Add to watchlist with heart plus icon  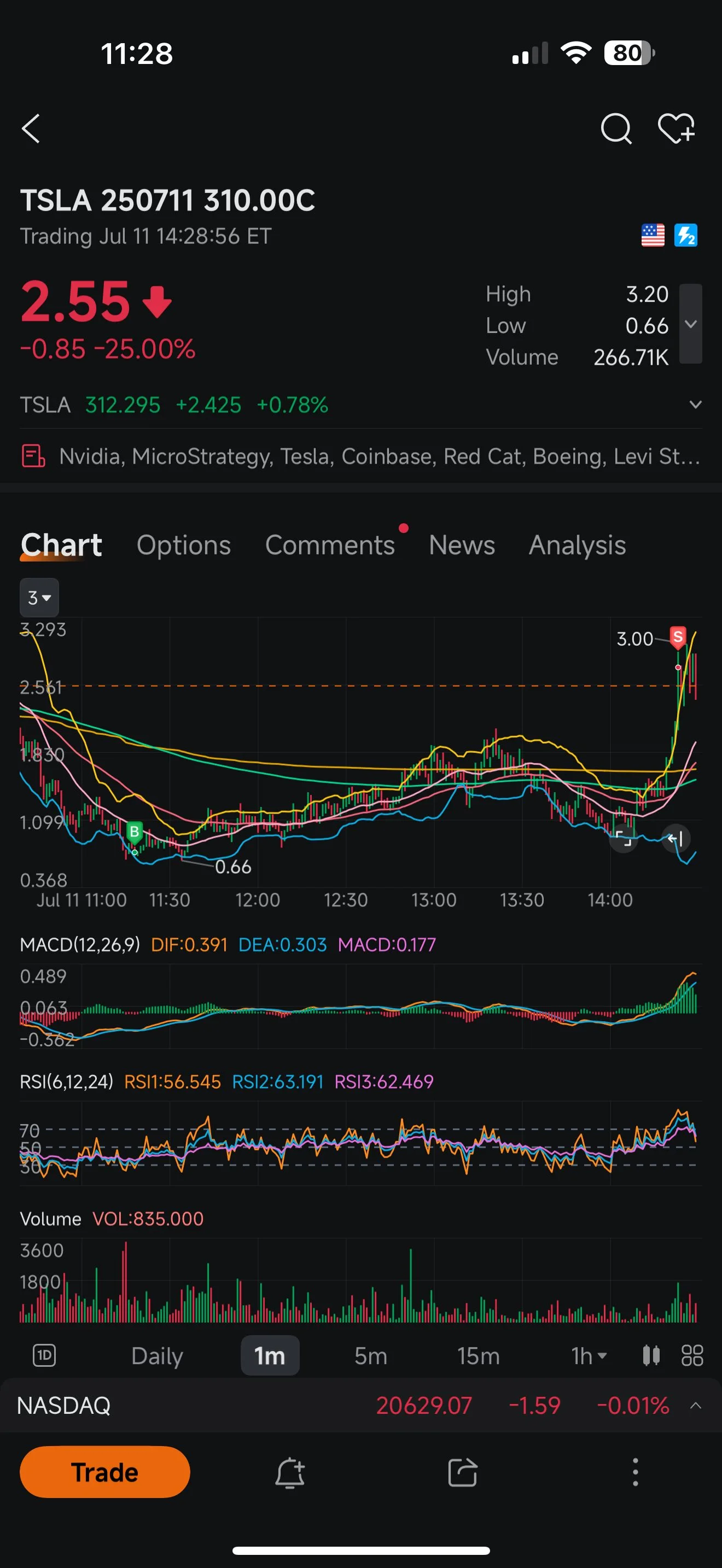(x=677, y=128)
